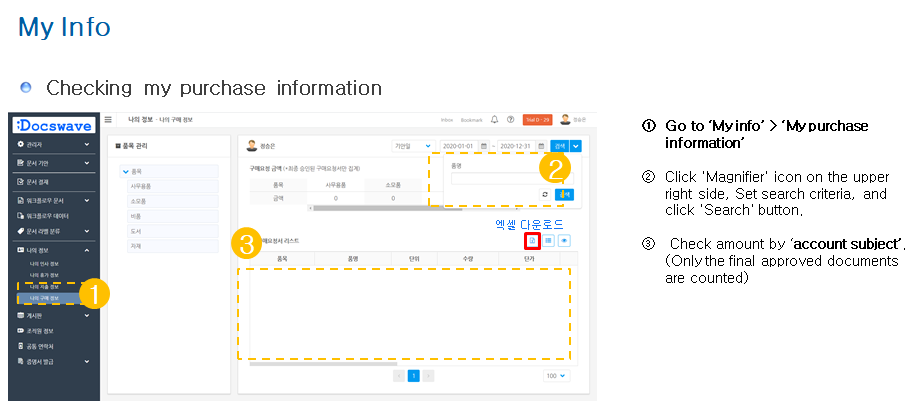Image resolution: width=919 pixels, height=401 pixels.
Task: Expand the 관리자 sidebar menu
Action: tap(54, 144)
